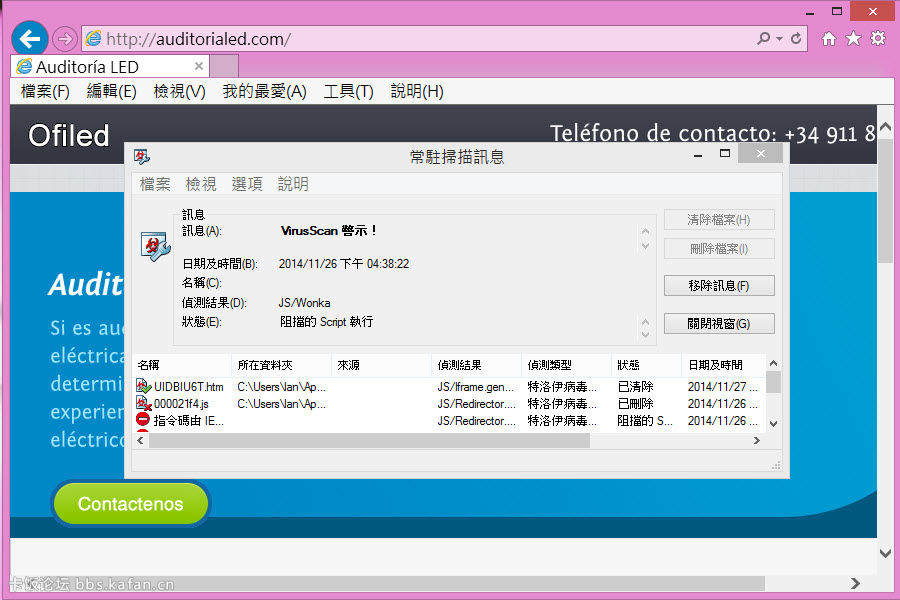
Task: Click web page horizontal scroll right arrow
Action: coord(855,583)
